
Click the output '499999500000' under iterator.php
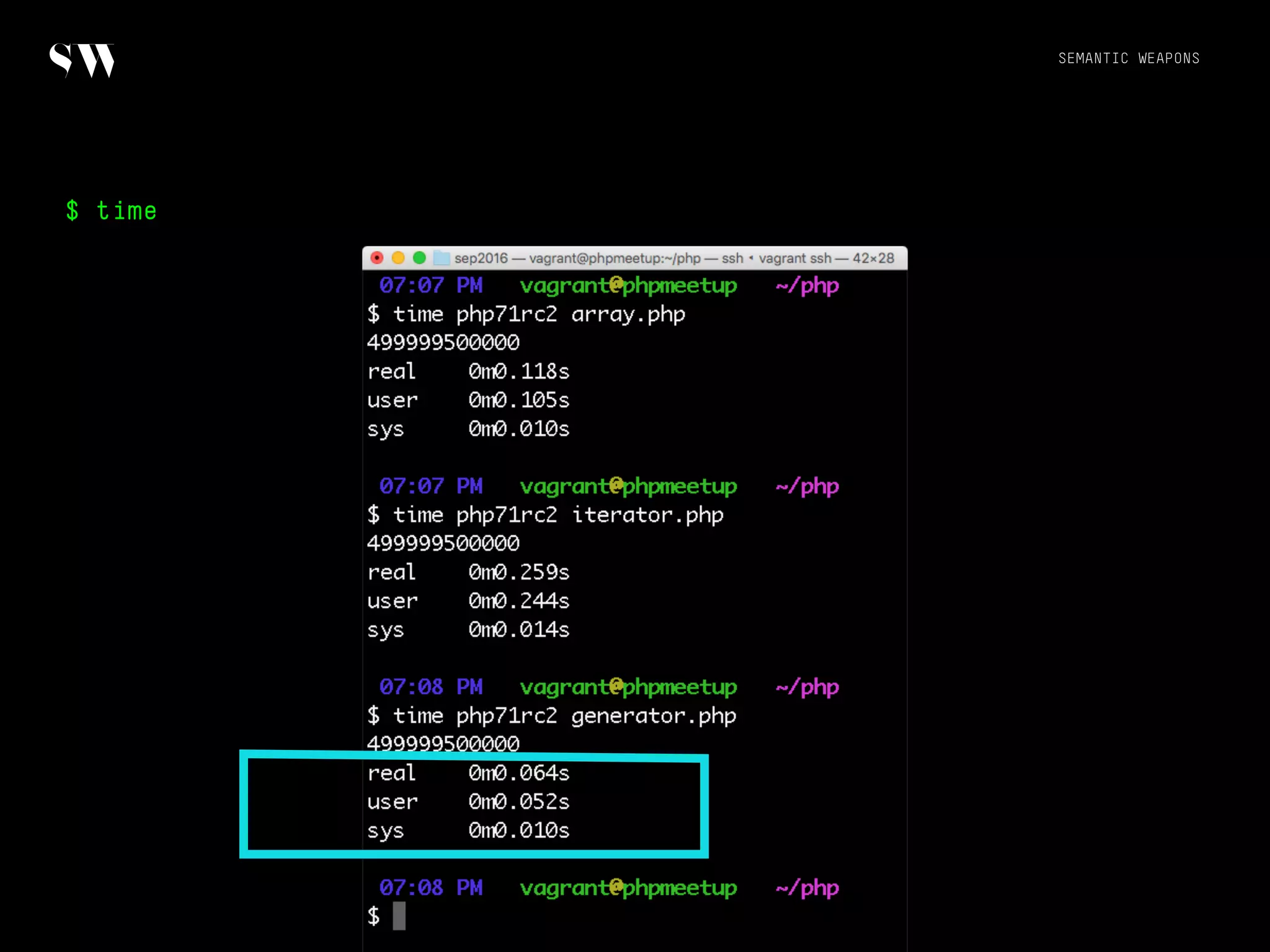pyautogui.click(x=443, y=543)
